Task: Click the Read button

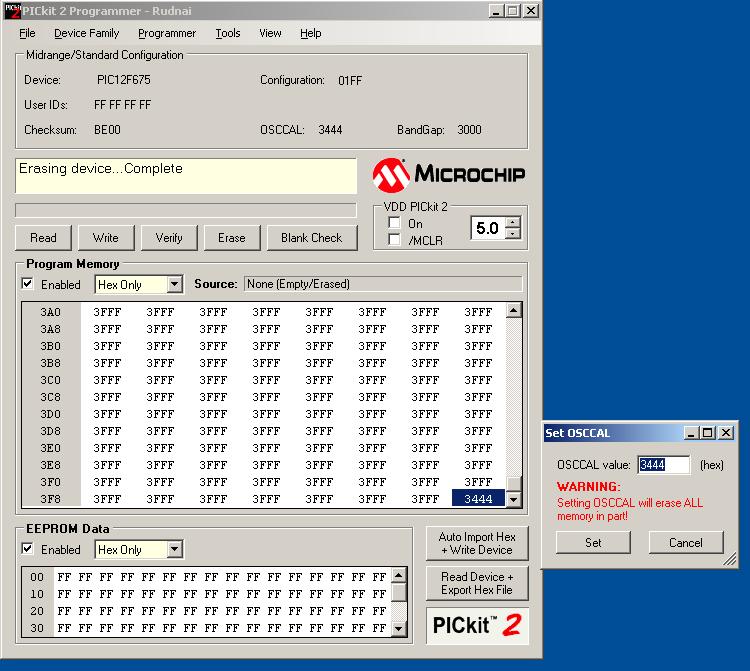Action: (x=43, y=238)
